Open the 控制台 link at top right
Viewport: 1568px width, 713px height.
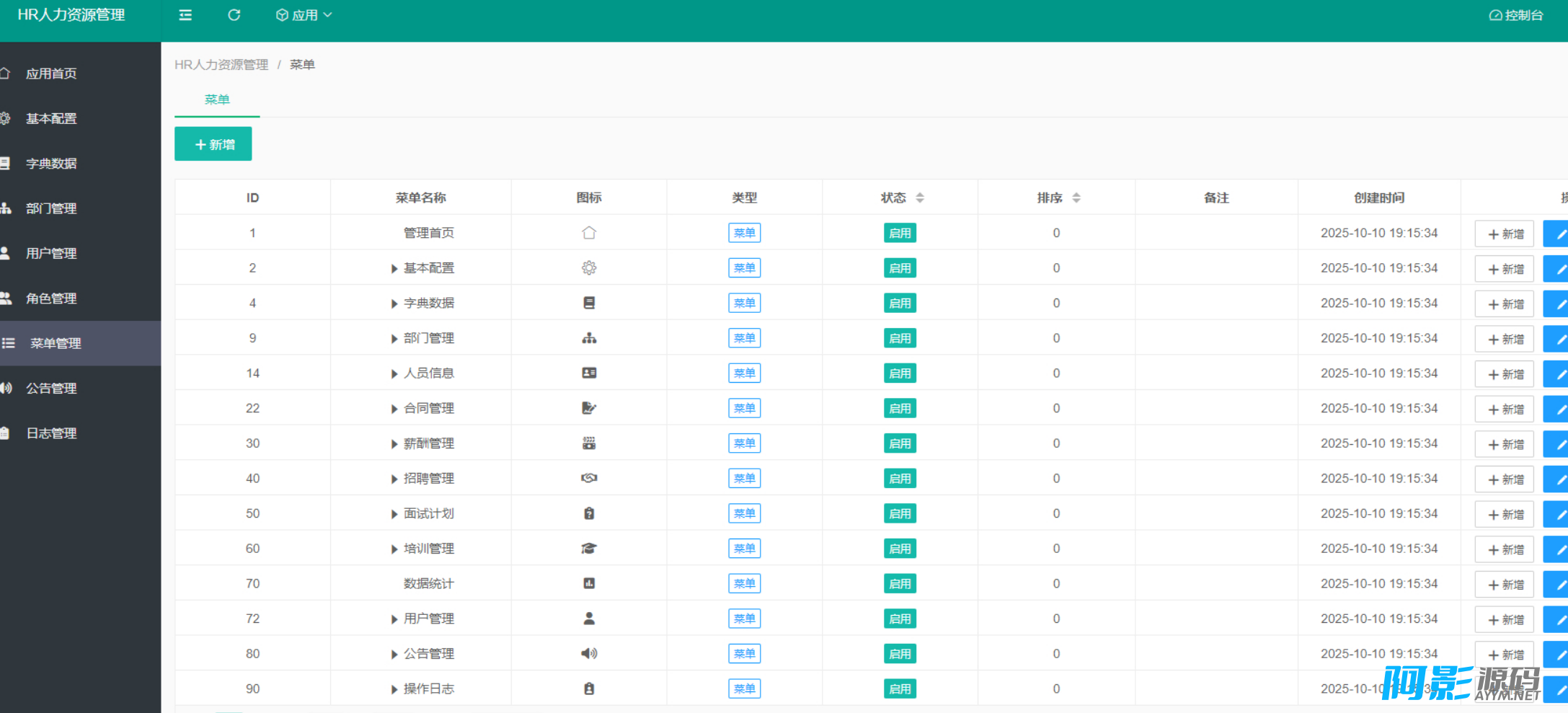[x=1516, y=15]
